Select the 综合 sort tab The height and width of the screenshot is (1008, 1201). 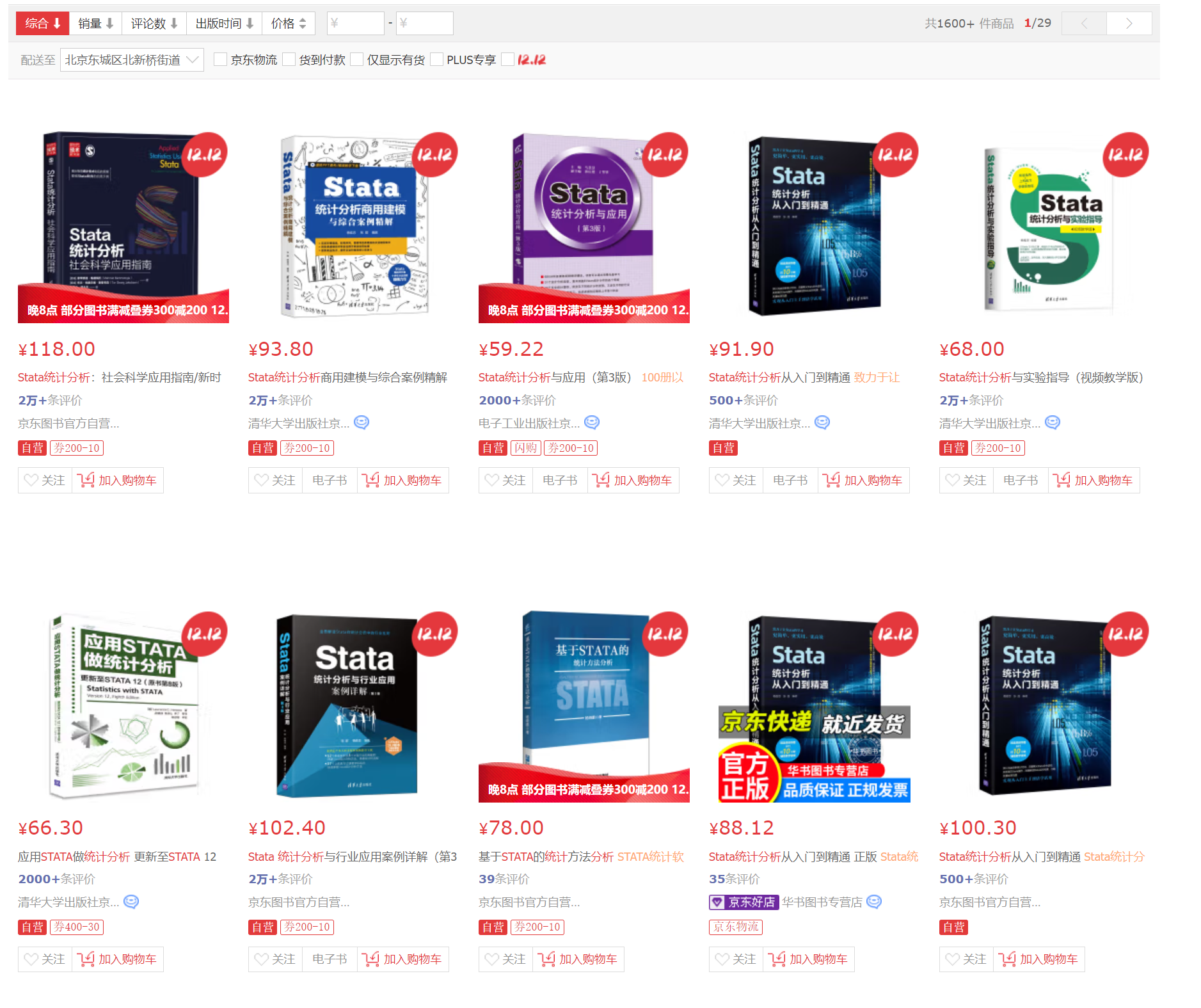(x=43, y=24)
